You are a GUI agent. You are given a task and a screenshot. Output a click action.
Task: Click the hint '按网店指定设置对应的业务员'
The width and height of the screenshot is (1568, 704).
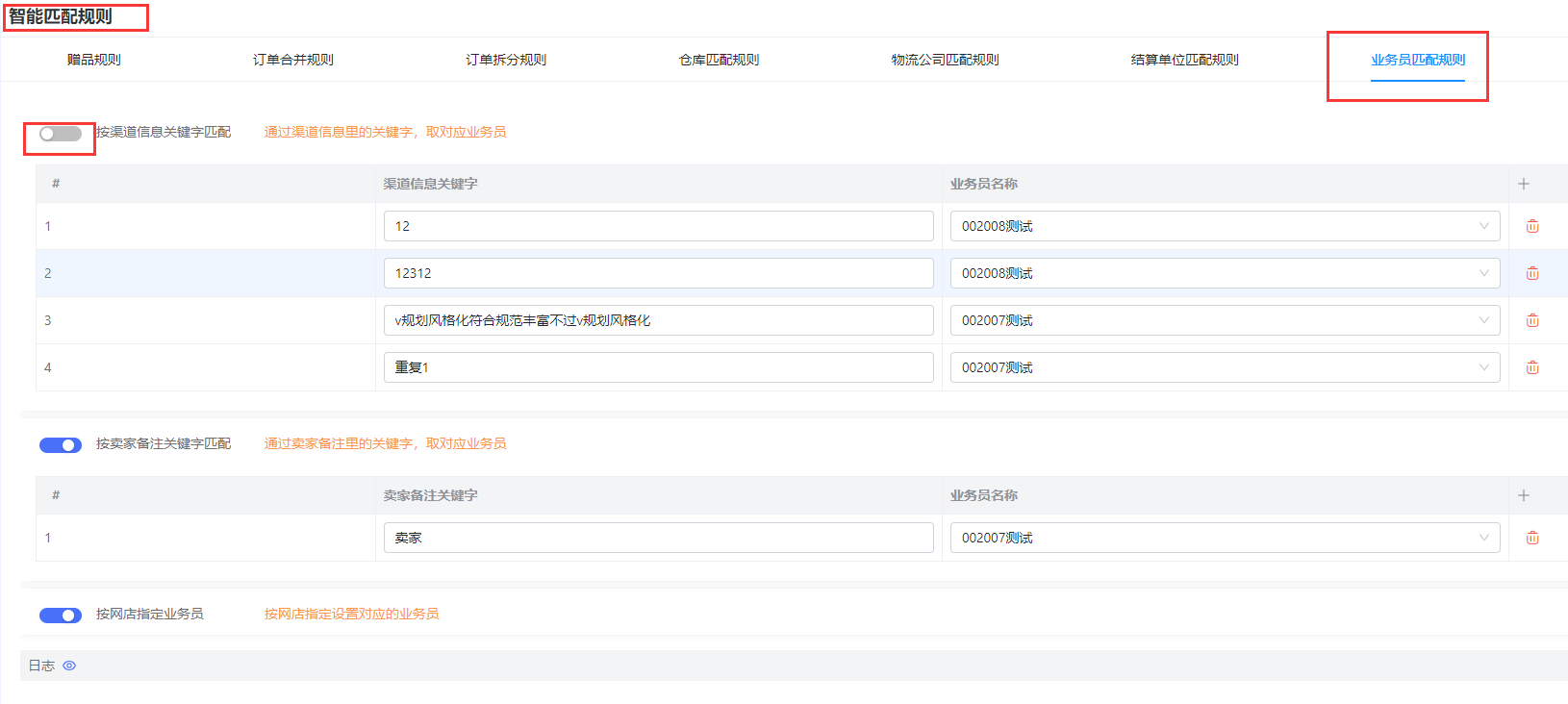[351, 614]
